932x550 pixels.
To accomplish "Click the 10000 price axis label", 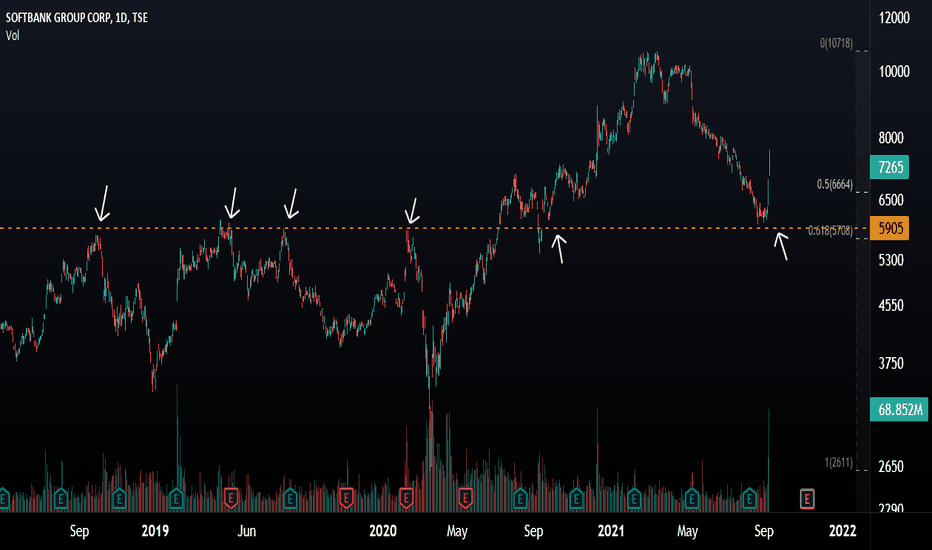I will click(x=895, y=71).
